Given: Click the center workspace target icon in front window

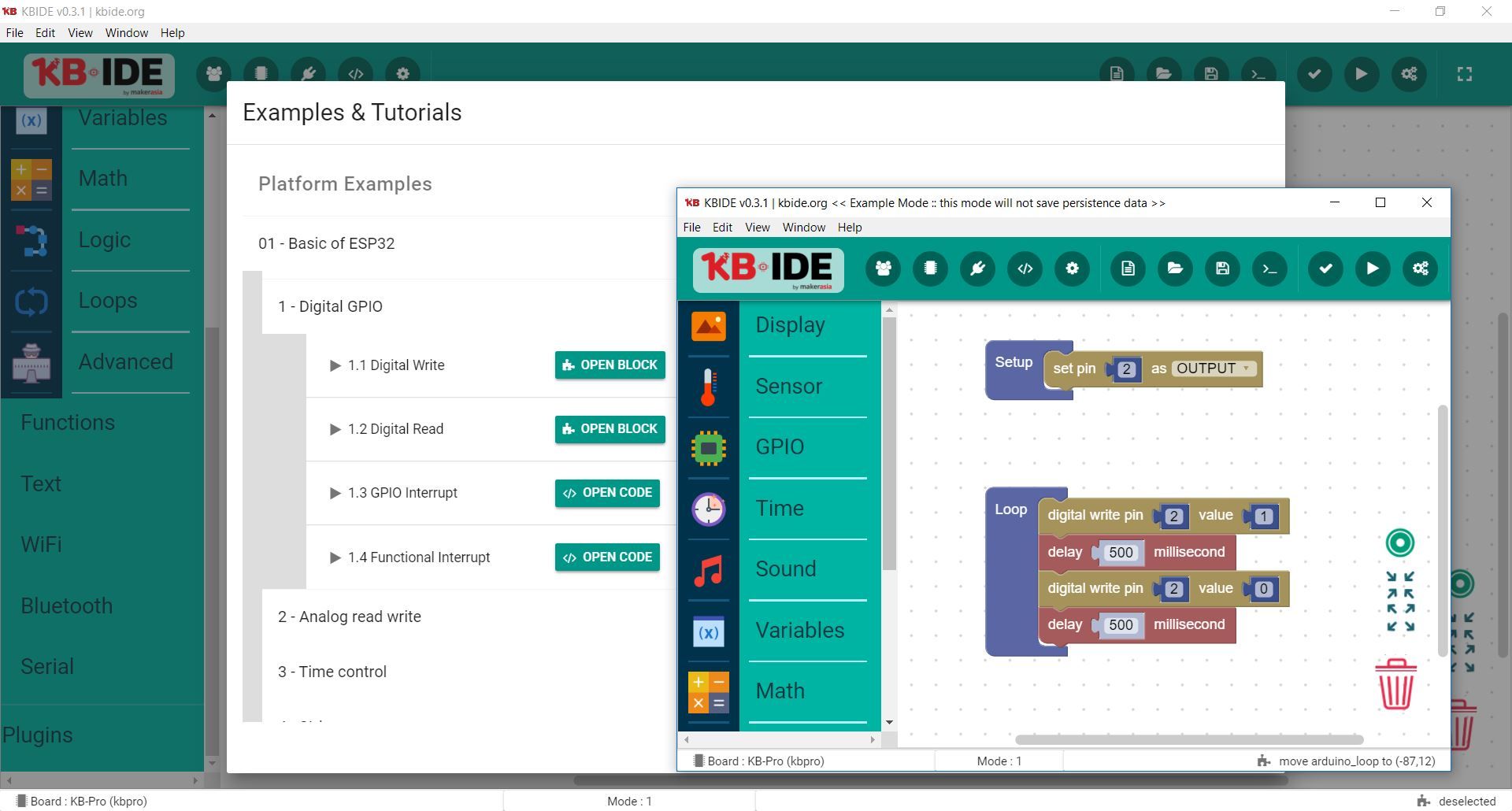Looking at the screenshot, I should (x=1399, y=543).
